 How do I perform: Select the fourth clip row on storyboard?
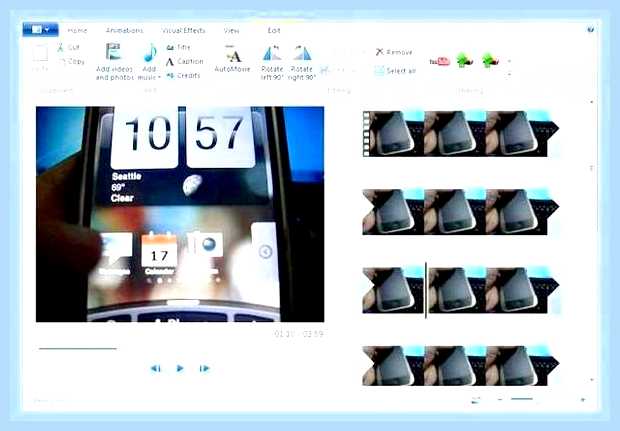point(461,366)
